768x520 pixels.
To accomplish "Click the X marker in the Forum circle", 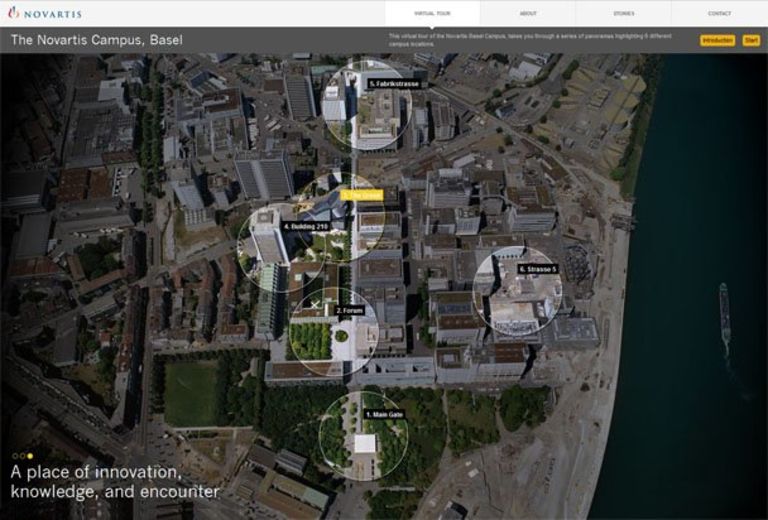I will (315, 305).
